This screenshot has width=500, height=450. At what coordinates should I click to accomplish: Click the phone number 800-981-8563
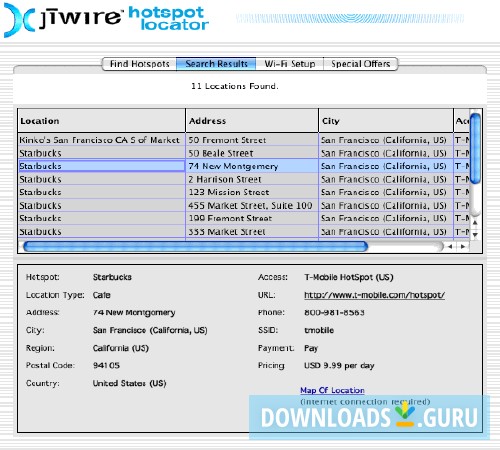334,312
